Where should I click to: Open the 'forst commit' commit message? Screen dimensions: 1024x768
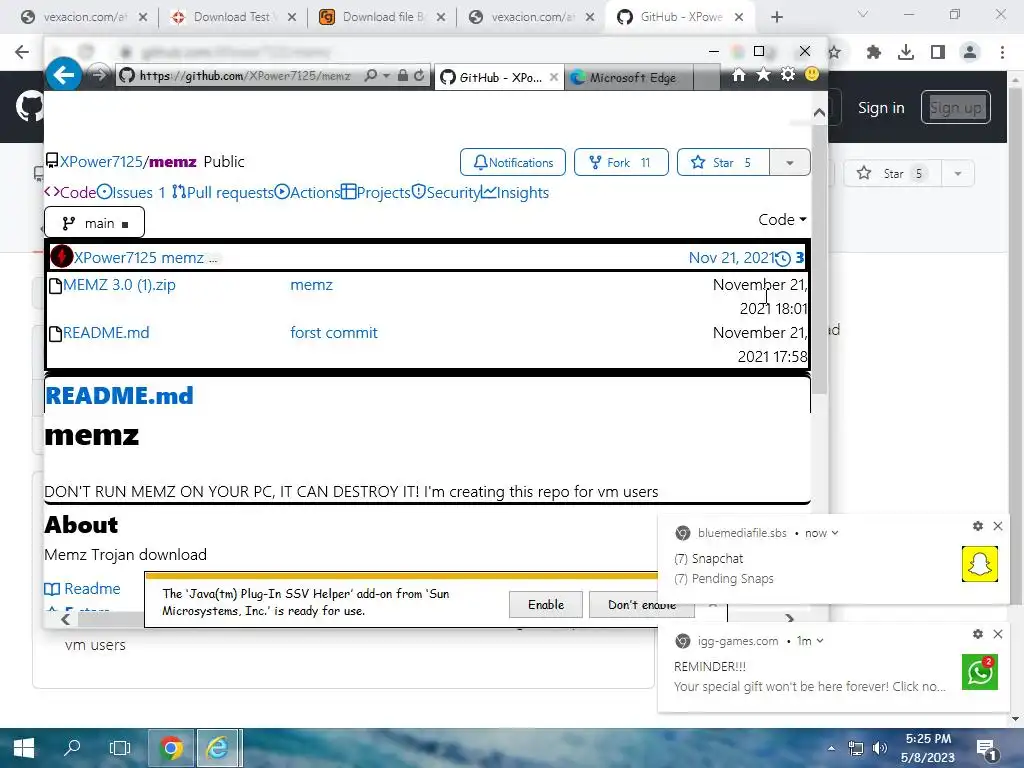(334, 332)
